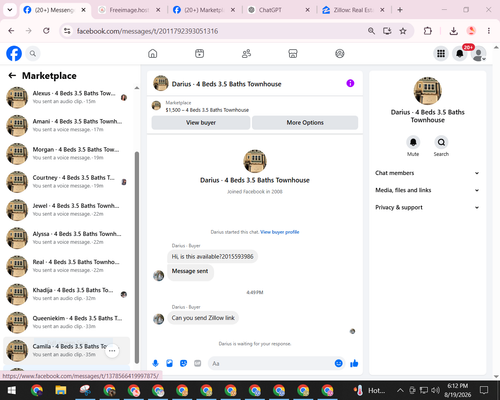This screenshot has height=400, width=500.
Task: Click the message text field Aa
Action: point(271,363)
